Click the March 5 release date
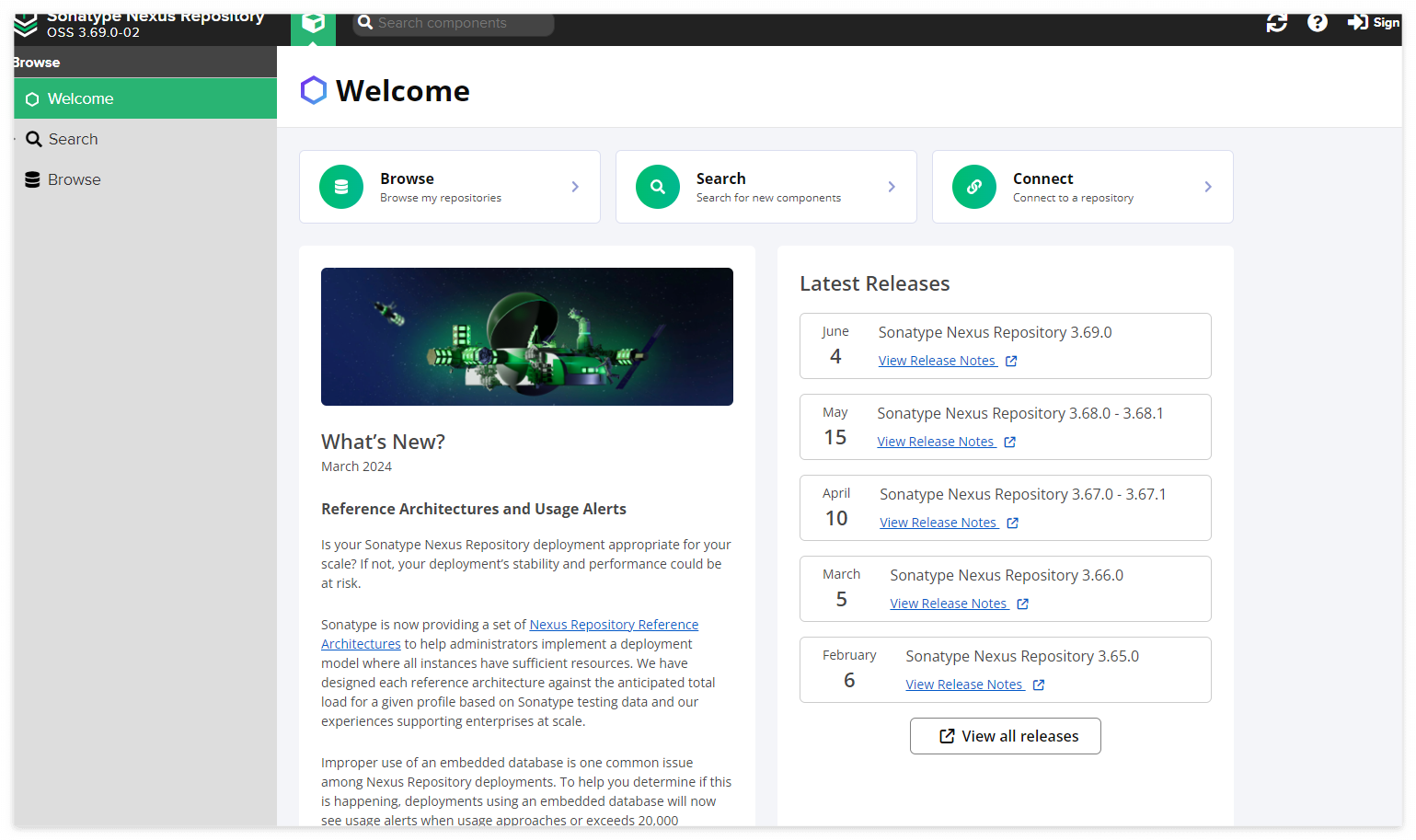This screenshot has width=1416, height=840. coord(842,588)
